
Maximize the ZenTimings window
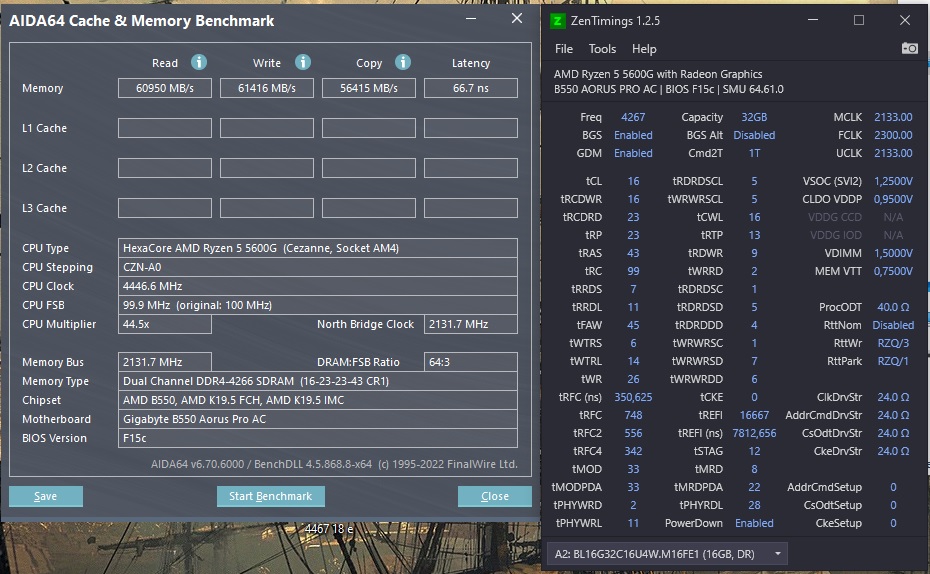tap(858, 20)
